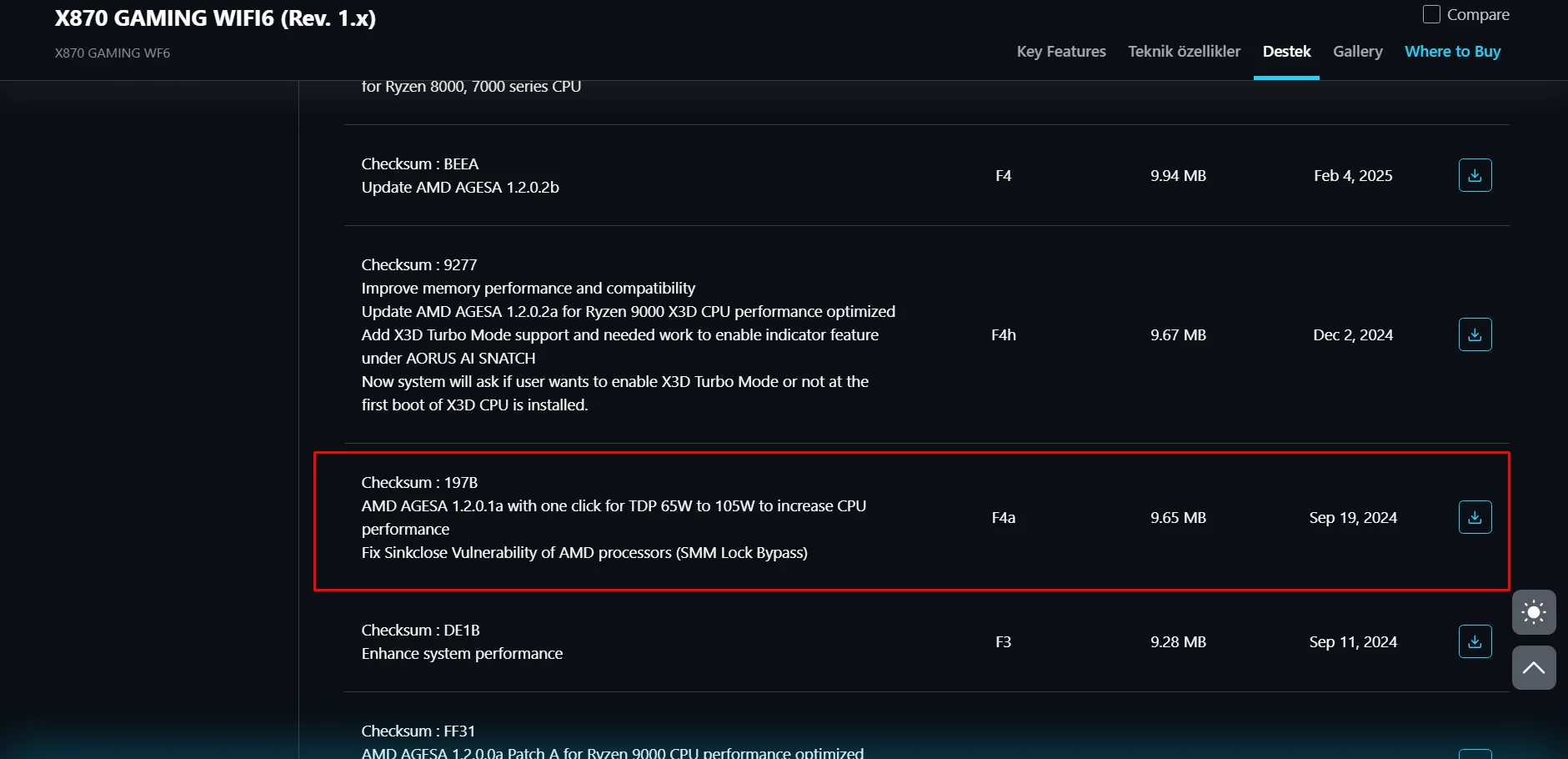
Task: Download the F4h BIOS dated Dec 2, 2024
Action: click(1475, 334)
